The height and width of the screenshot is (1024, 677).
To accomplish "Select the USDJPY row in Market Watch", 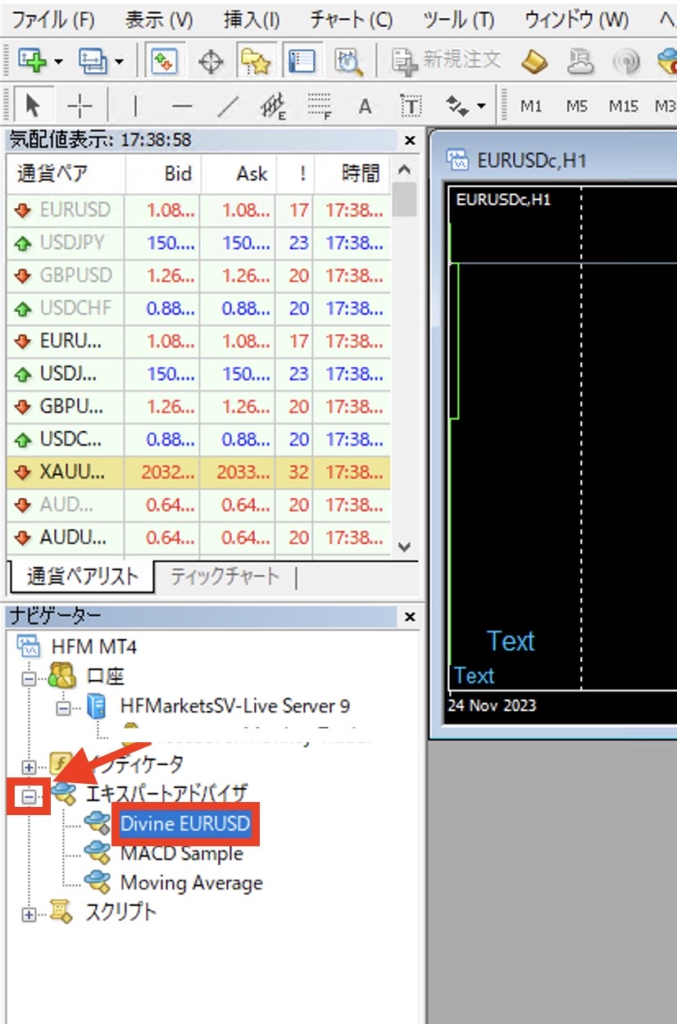I will coord(198,243).
